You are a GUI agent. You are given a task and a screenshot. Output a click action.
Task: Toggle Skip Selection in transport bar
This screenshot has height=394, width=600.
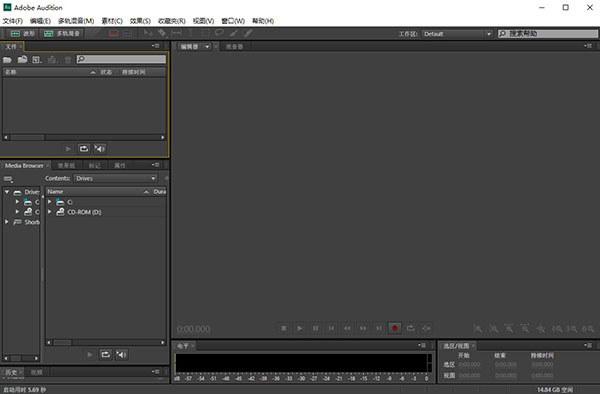[x=426, y=328]
